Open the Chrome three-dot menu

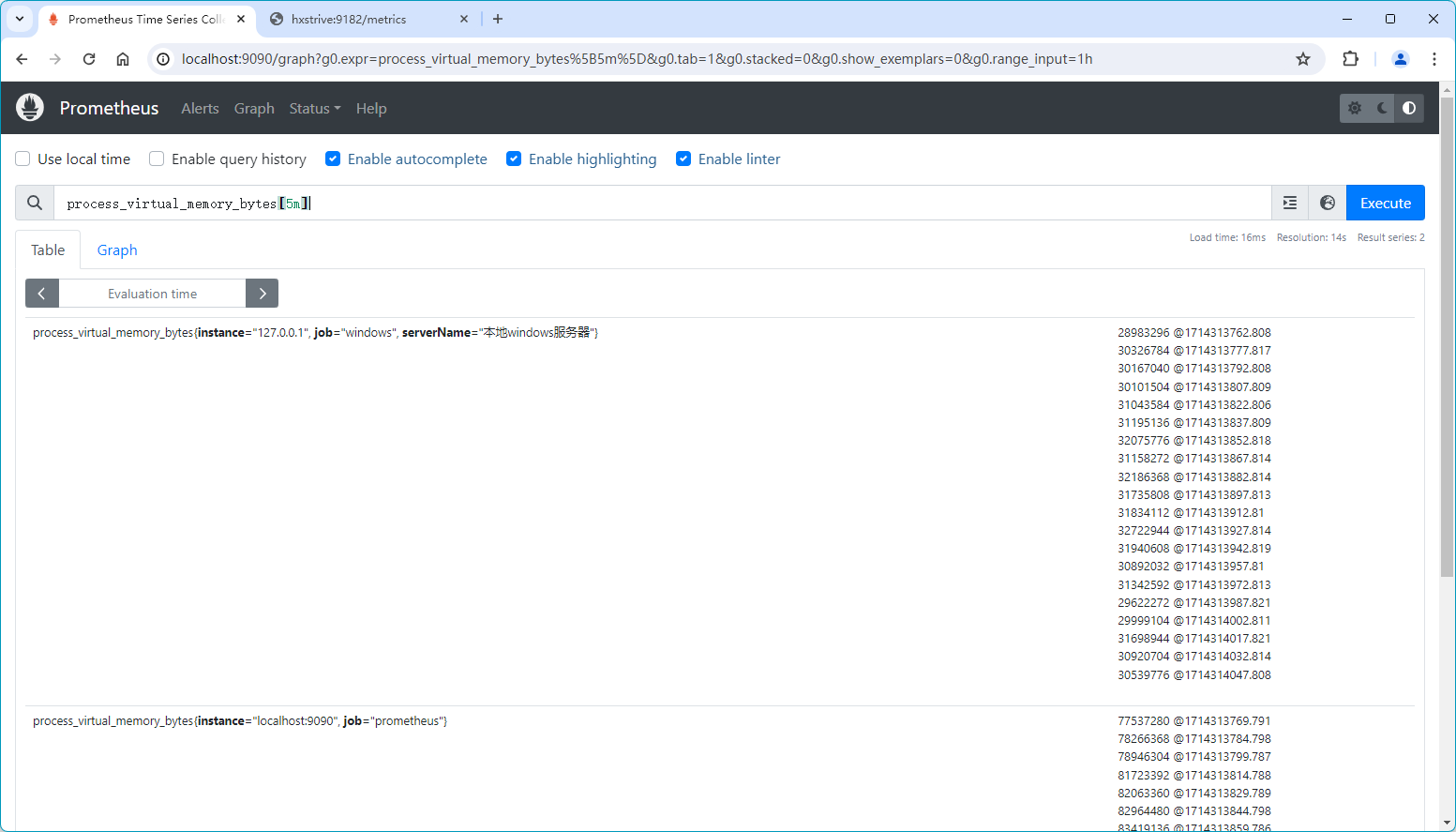click(1434, 59)
